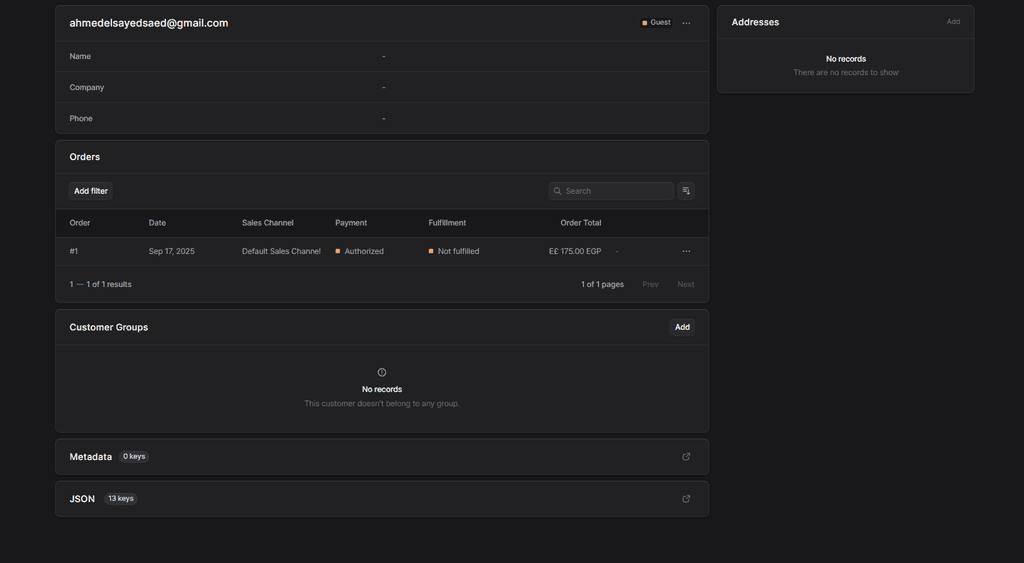Image resolution: width=1024 pixels, height=563 pixels.
Task: Click the Not fulfilled status label
Action: click(458, 251)
